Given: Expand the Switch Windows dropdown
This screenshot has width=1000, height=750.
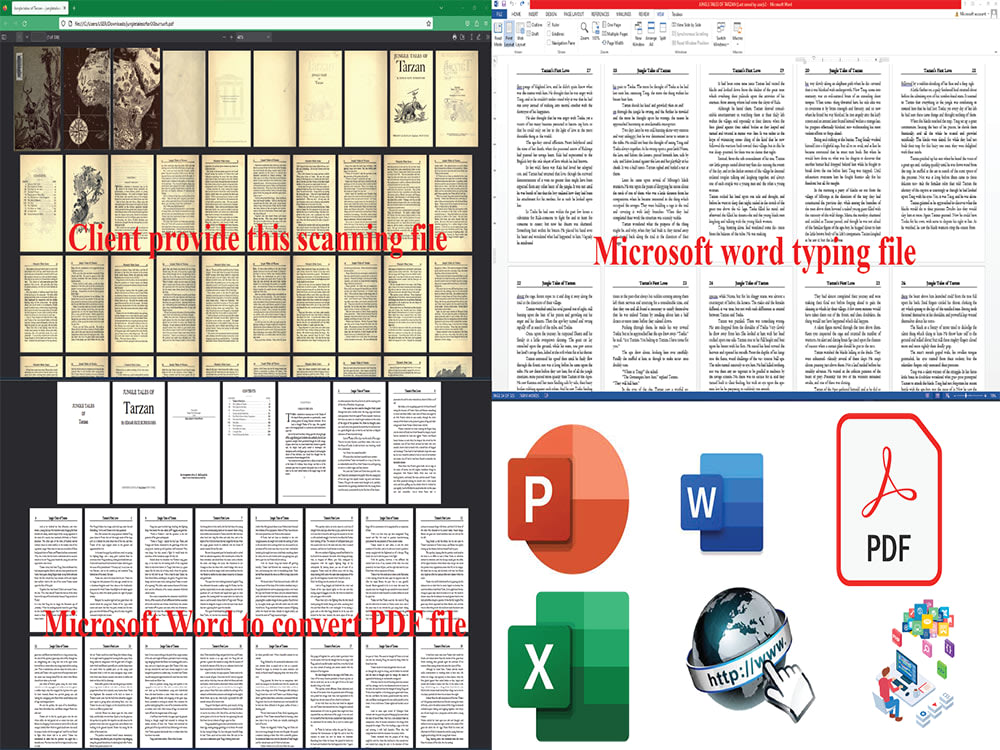Looking at the screenshot, I should coord(721,34).
